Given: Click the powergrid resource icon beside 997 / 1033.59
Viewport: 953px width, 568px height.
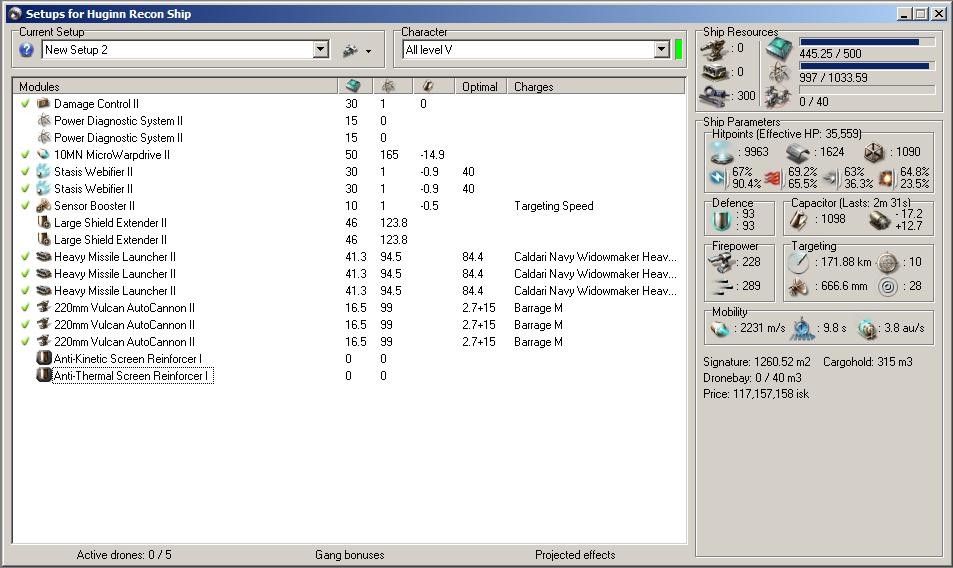Looking at the screenshot, I should (779, 73).
